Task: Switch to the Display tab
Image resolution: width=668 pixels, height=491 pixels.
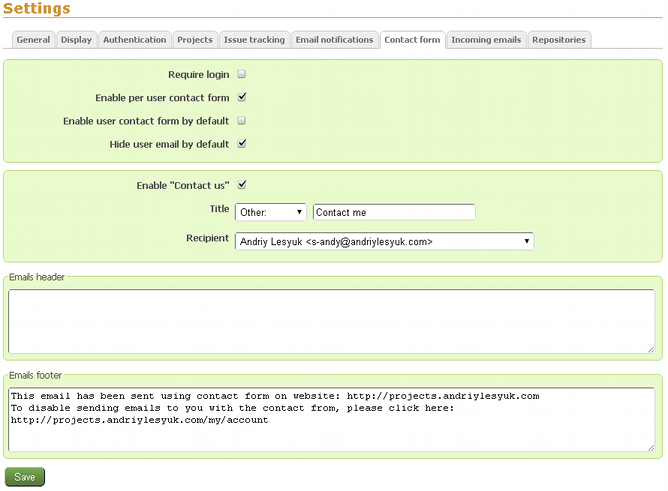Action: point(76,40)
